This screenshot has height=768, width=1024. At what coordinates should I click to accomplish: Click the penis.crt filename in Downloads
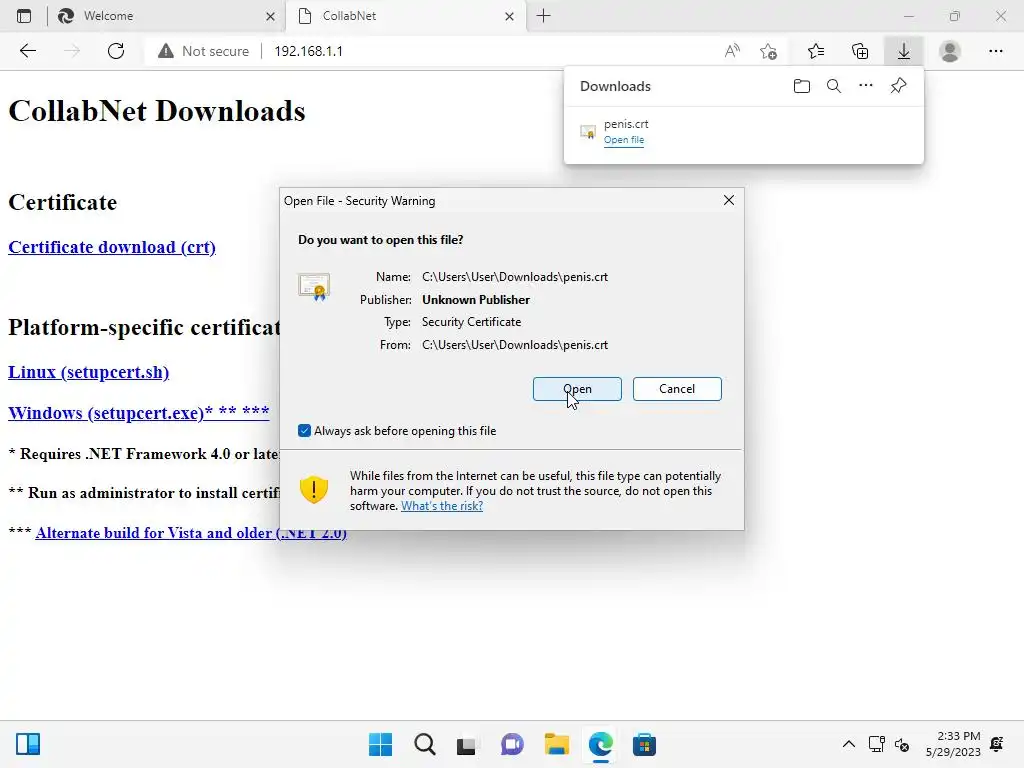tap(626, 124)
